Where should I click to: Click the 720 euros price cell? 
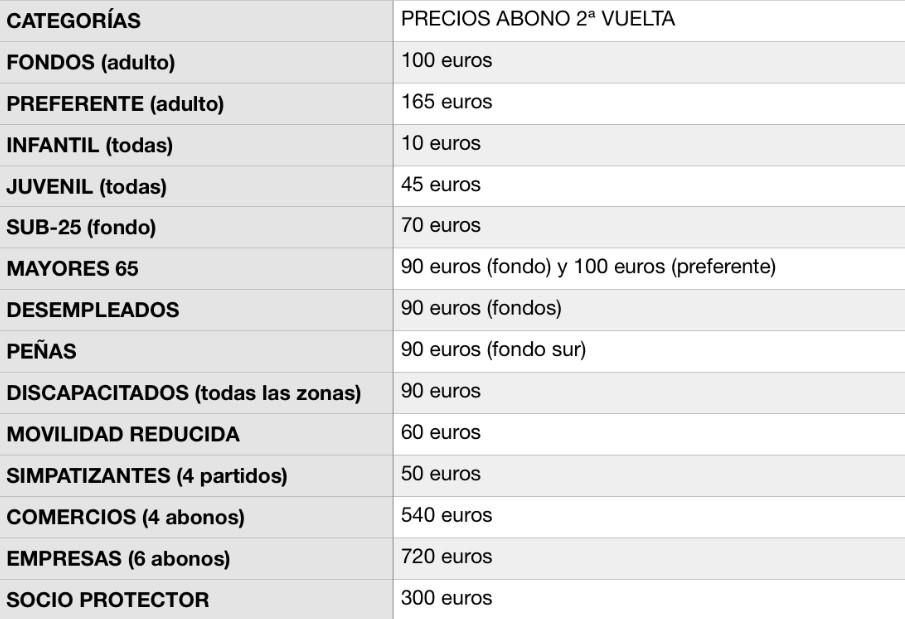click(447, 557)
